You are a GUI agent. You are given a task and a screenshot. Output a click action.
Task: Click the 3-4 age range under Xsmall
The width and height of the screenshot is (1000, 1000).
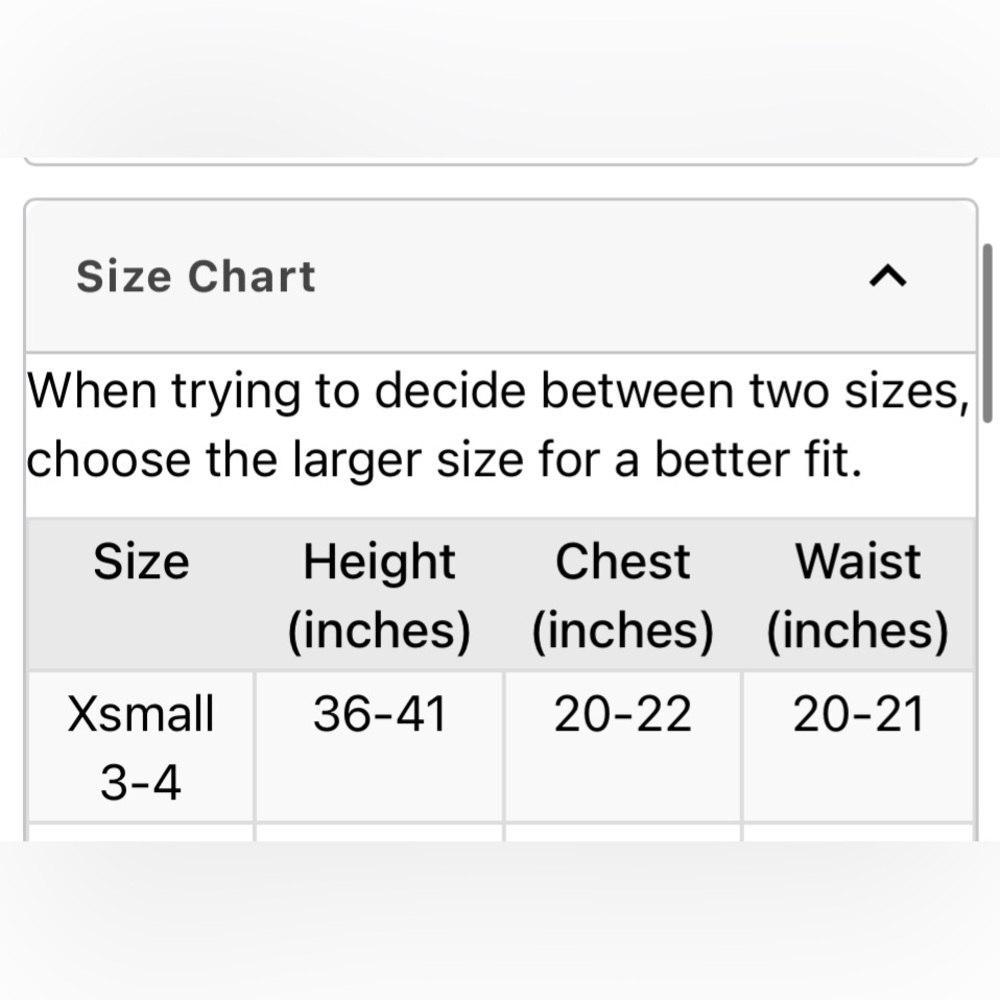141,783
